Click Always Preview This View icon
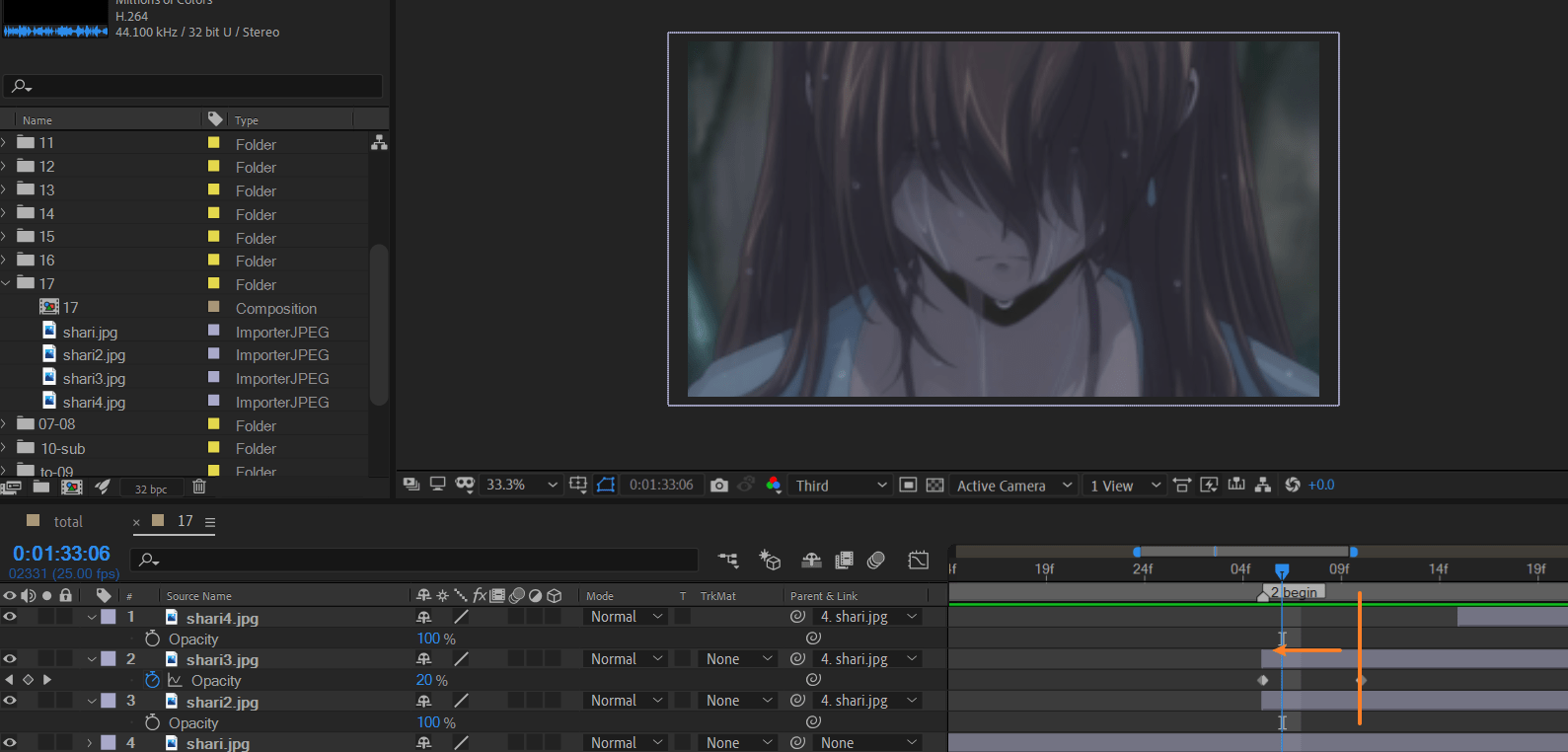1568x752 pixels. 411,485
